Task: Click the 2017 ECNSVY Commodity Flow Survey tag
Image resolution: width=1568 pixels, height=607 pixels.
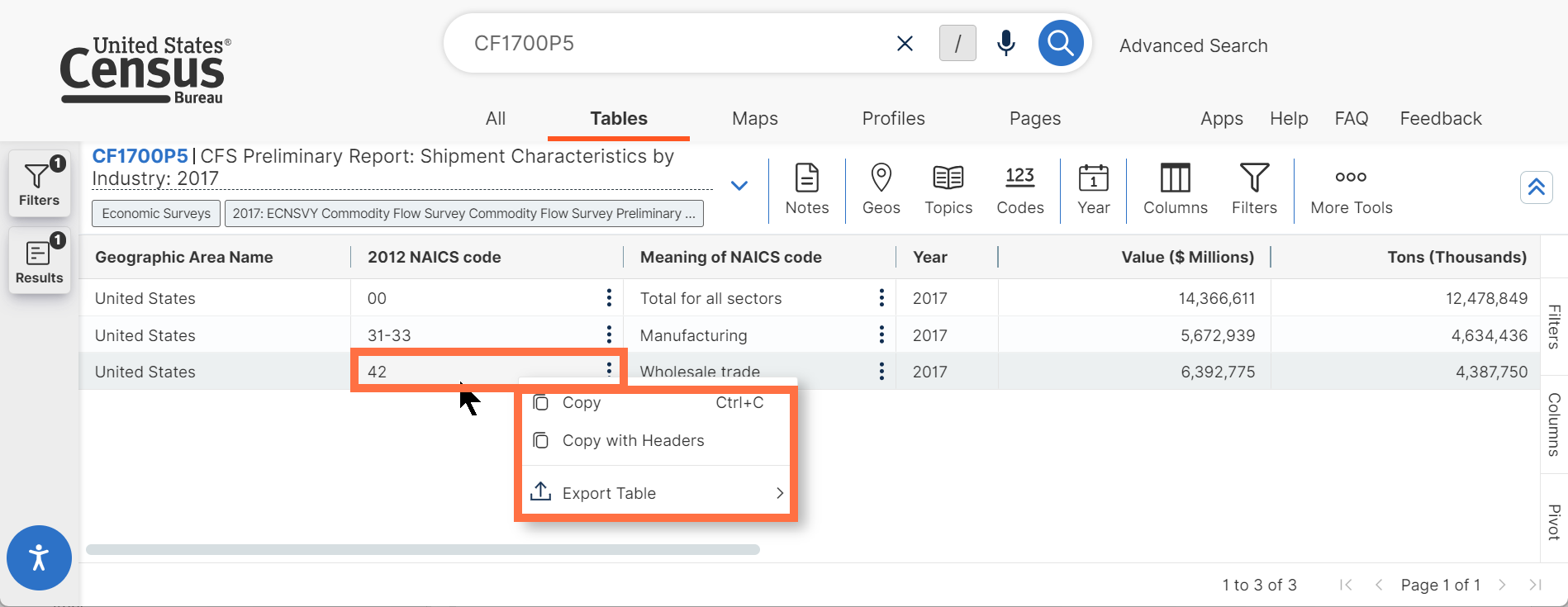Action: [464, 213]
